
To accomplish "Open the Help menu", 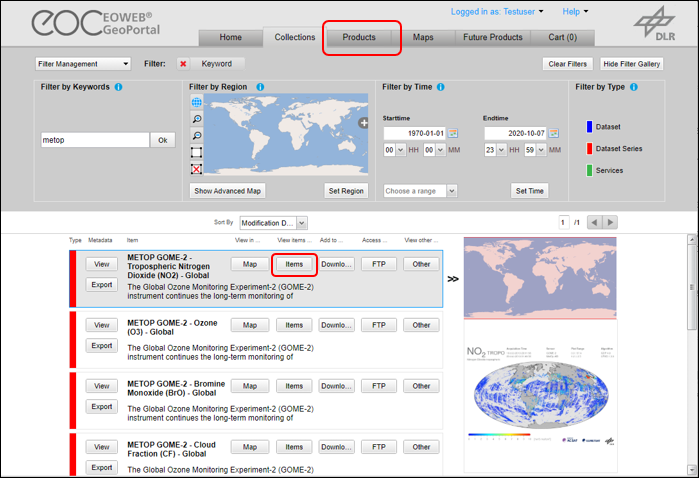I will [575, 12].
